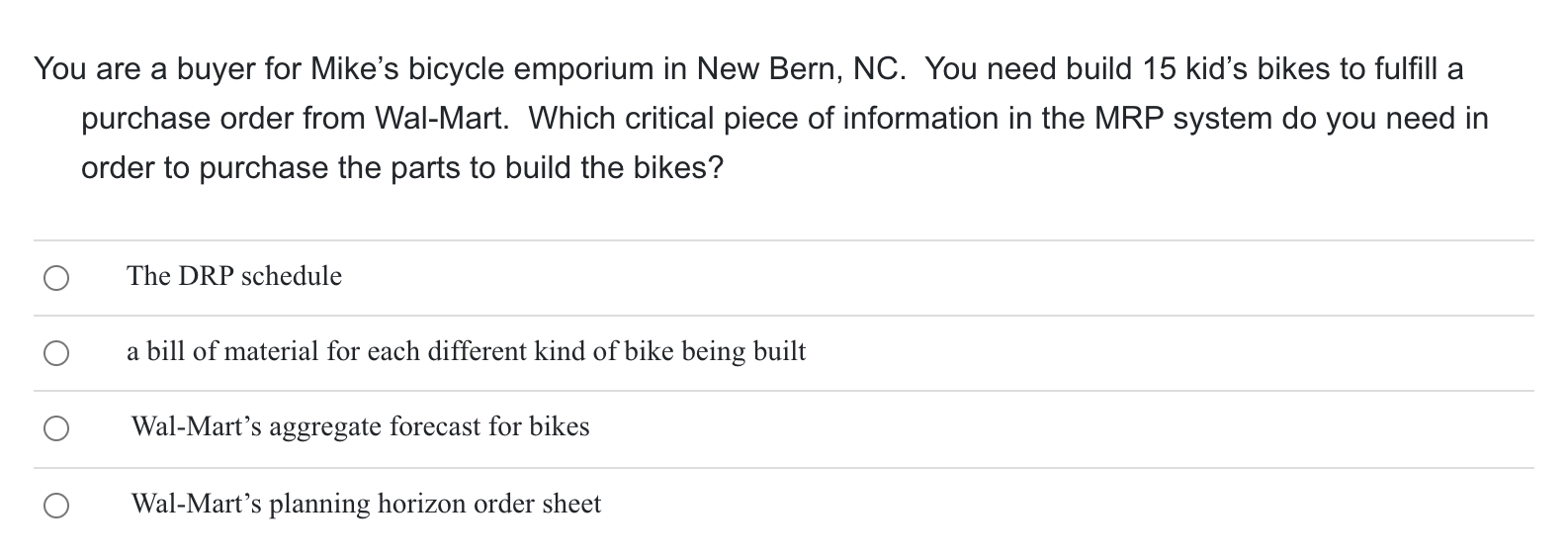Click 'purchase order from Wal-Mart' in the question

295,119
